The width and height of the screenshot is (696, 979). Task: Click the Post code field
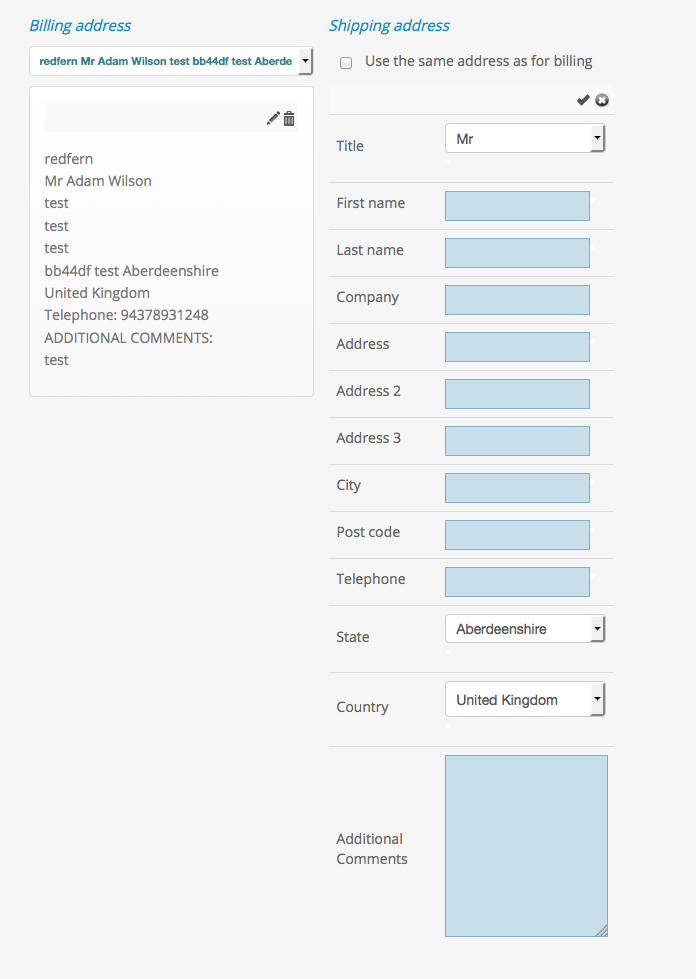point(517,535)
